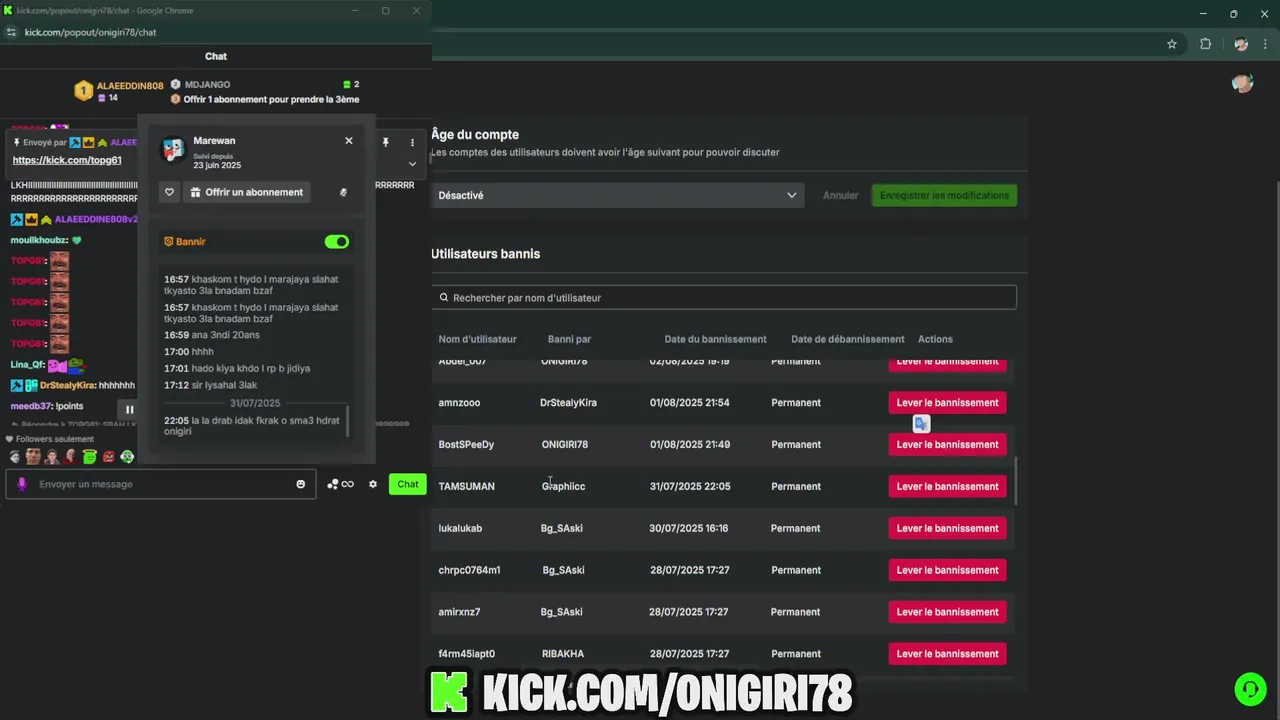
Task: Click the Date du bannissement column header
Action: coord(715,339)
